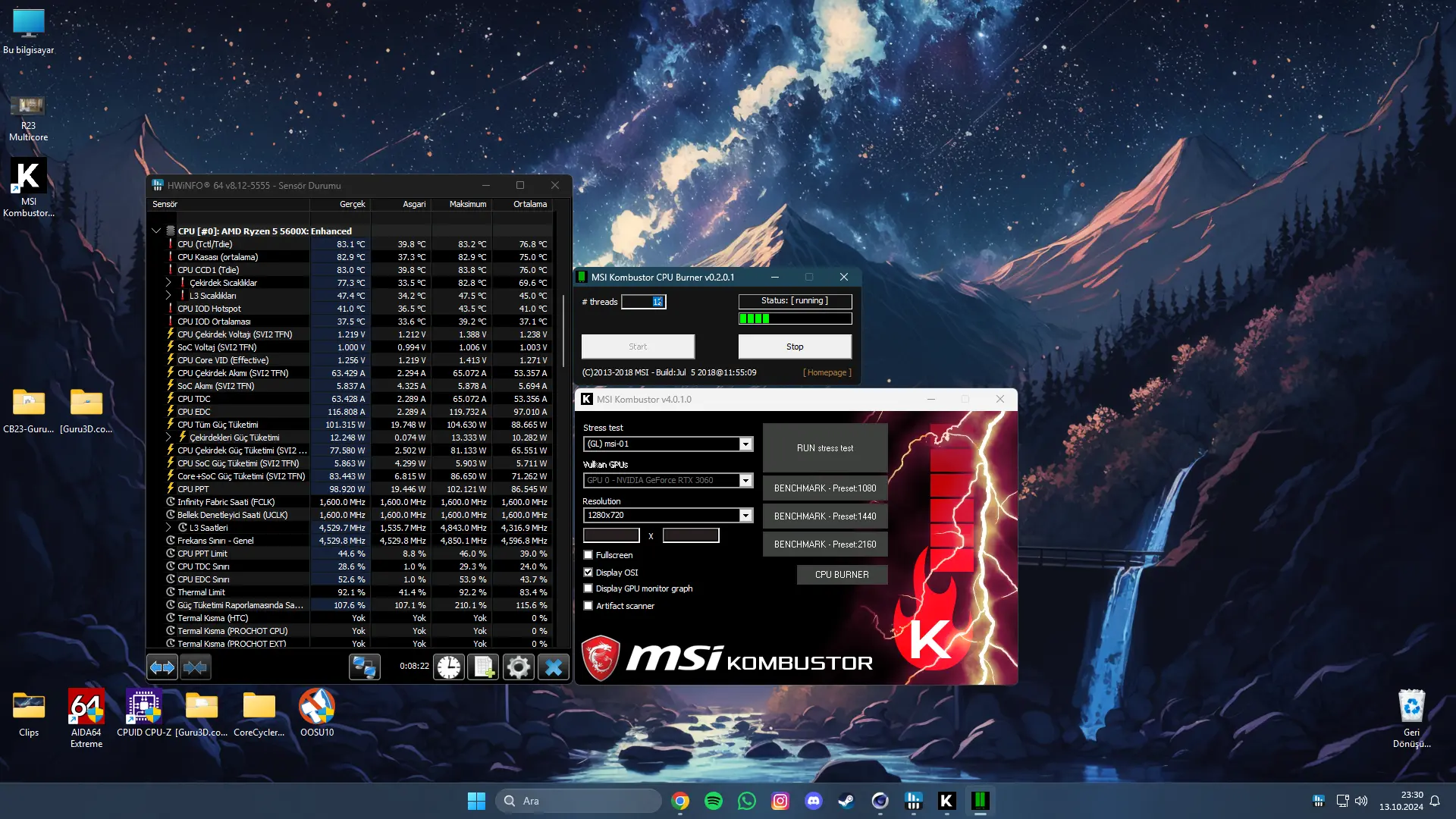Run BENCHMARK Preset:2160
This screenshot has width=1456, height=819.
pos(825,544)
